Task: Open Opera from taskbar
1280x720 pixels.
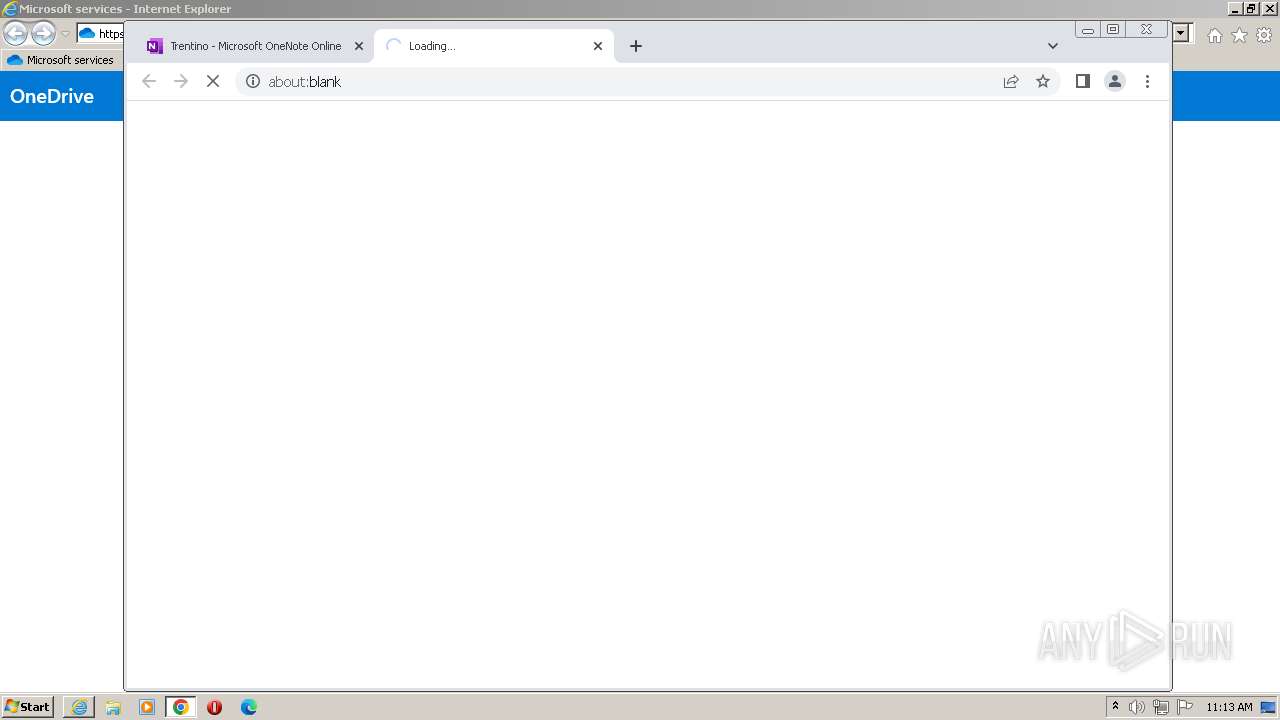Action: (x=214, y=707)
